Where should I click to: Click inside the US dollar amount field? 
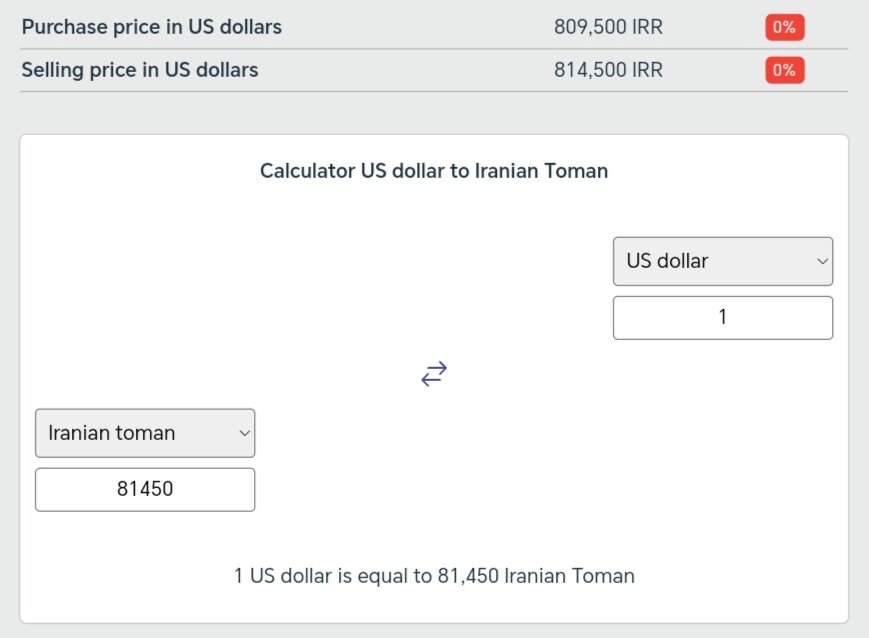tap(722, 317)
